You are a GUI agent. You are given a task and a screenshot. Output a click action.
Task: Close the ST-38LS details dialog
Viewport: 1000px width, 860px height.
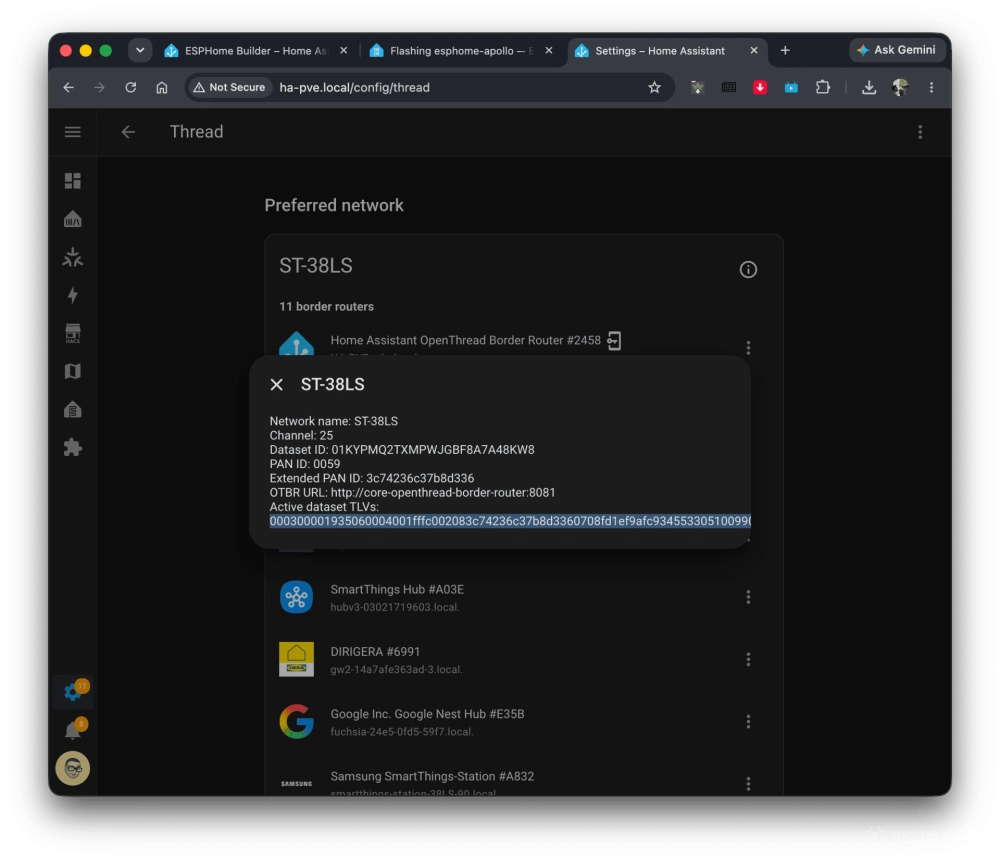point(276,385)
